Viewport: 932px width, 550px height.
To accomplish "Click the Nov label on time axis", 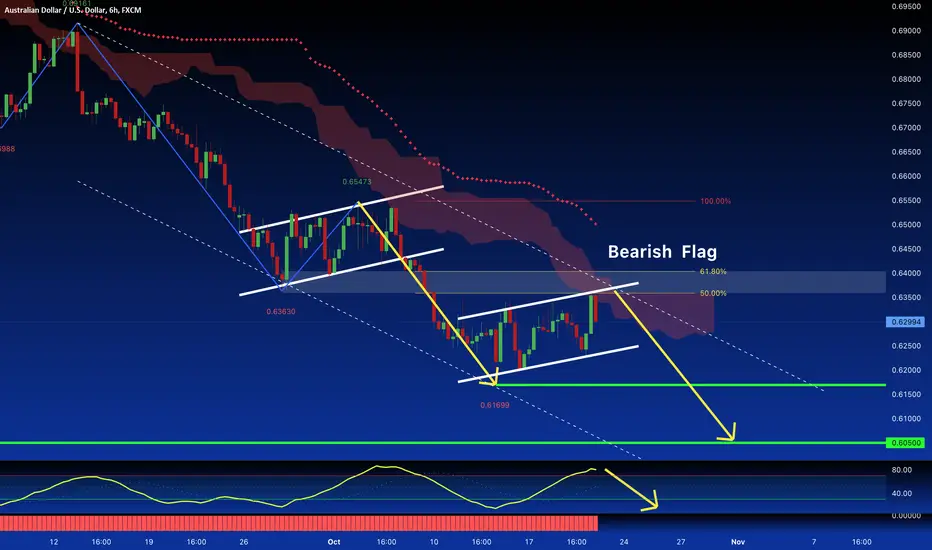I will tap(738, 542).
